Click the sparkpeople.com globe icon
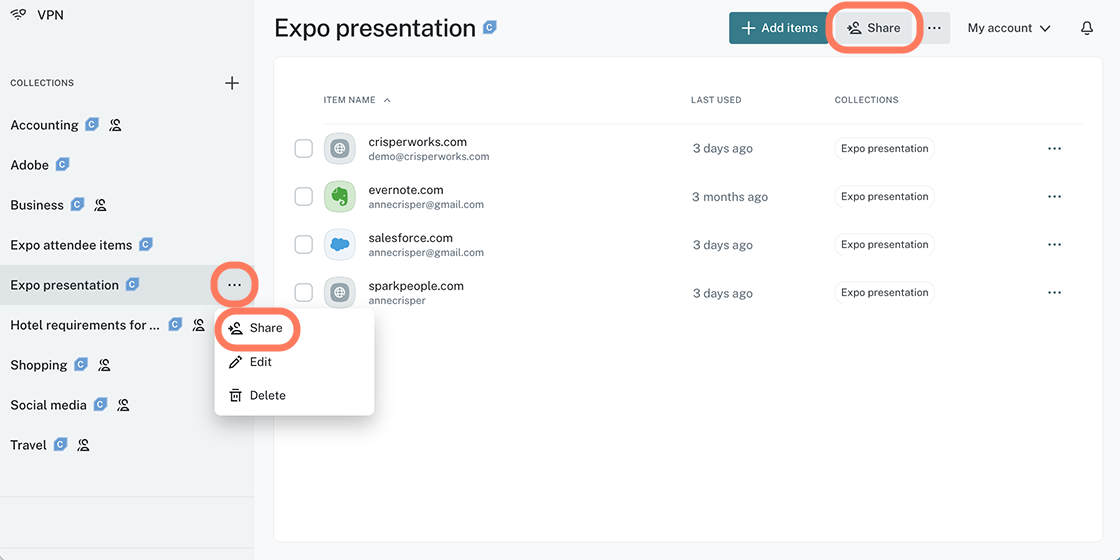Viewport: 1120px width, 560px height. click(340, 293)
